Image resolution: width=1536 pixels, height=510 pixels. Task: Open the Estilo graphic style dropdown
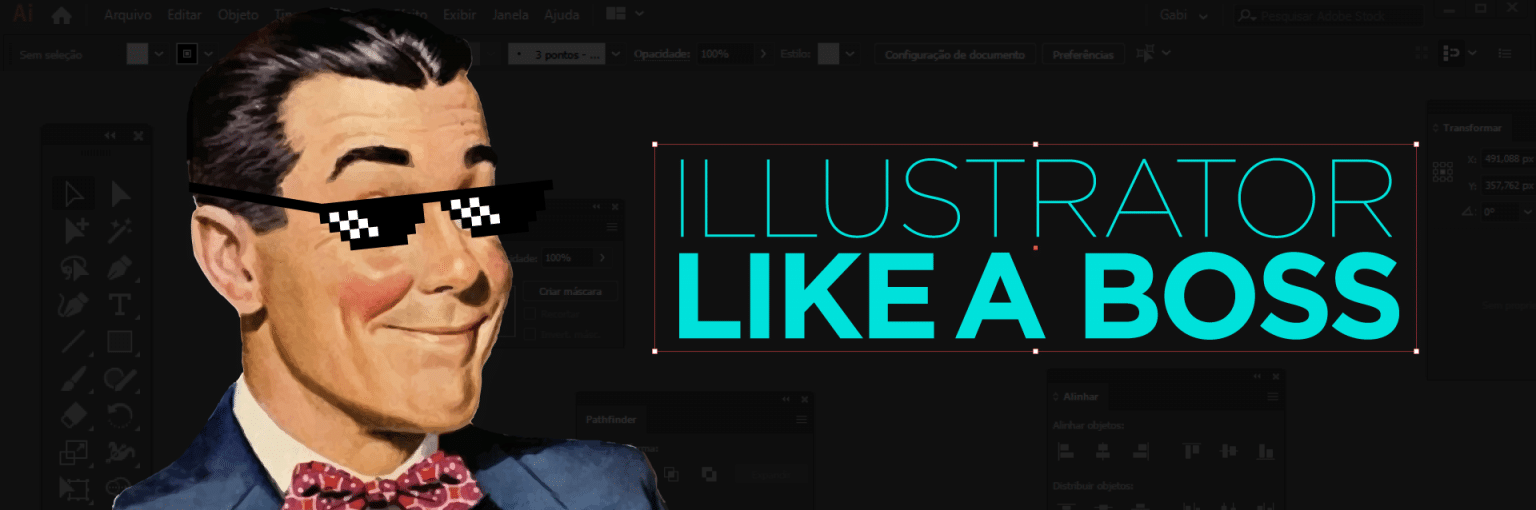tap(850, 54)
